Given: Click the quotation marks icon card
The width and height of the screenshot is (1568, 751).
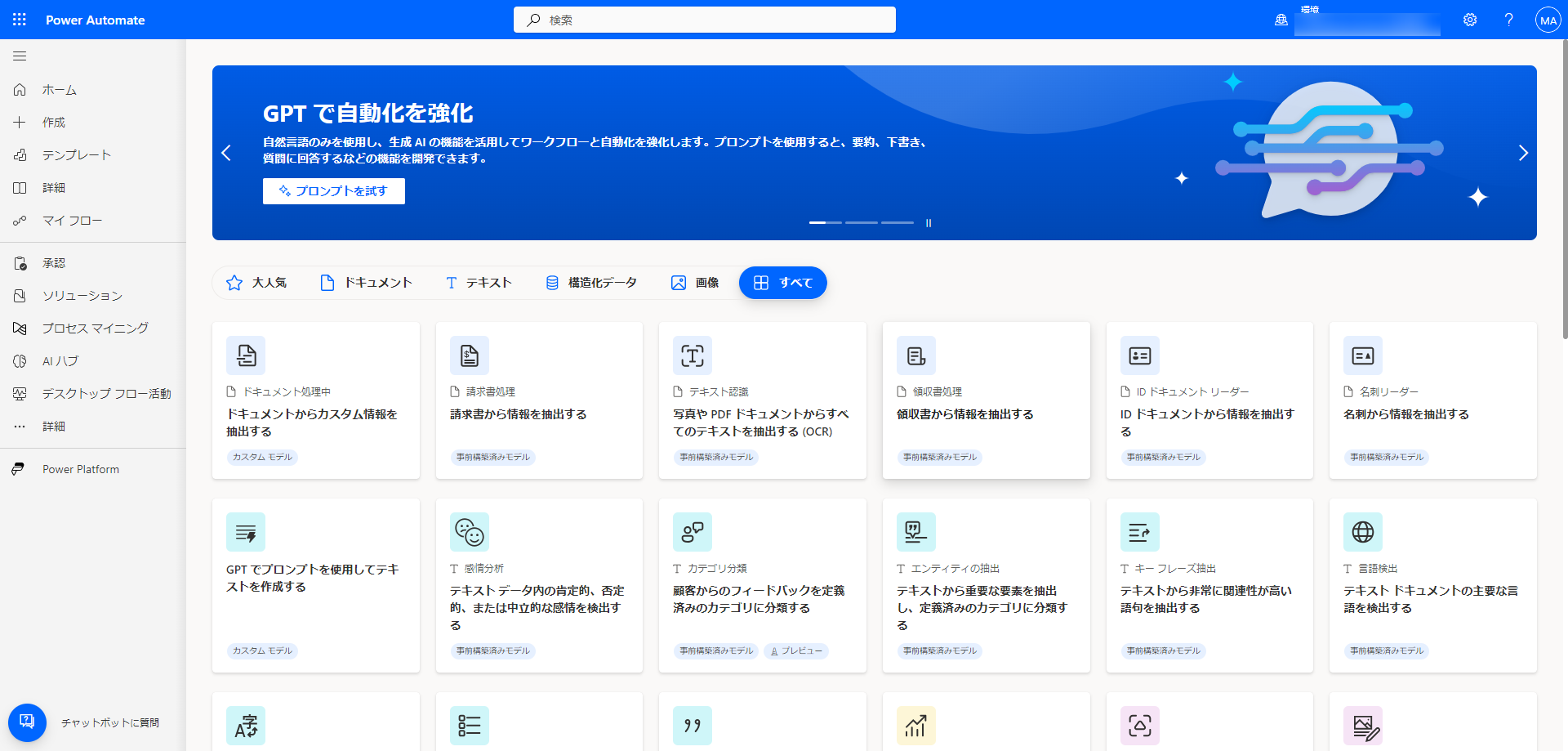Looking at the screenshot, I should (693, 726).
